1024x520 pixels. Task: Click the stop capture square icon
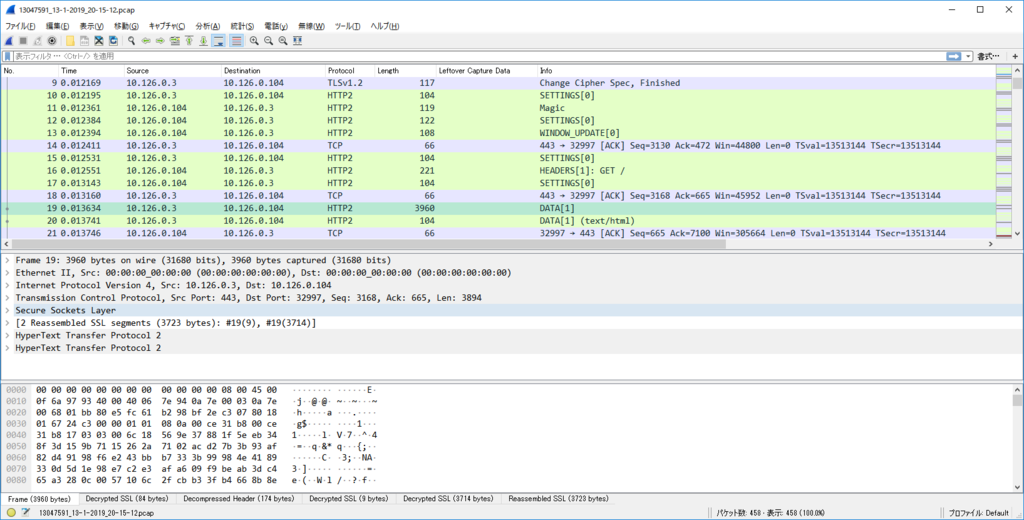24,41
